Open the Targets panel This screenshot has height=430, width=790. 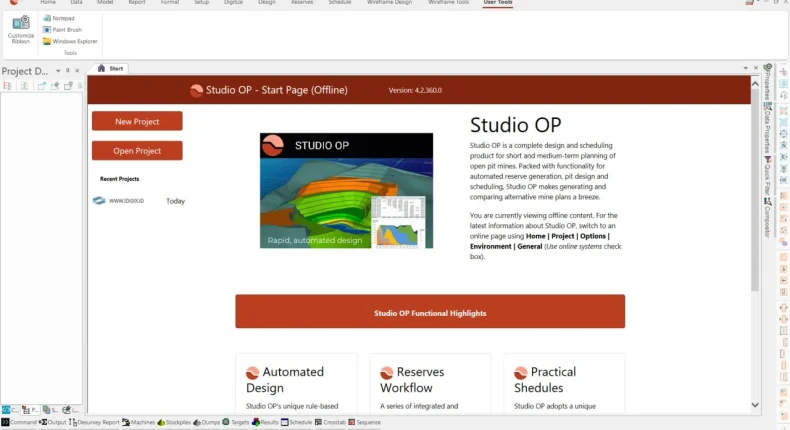[236, 422]
